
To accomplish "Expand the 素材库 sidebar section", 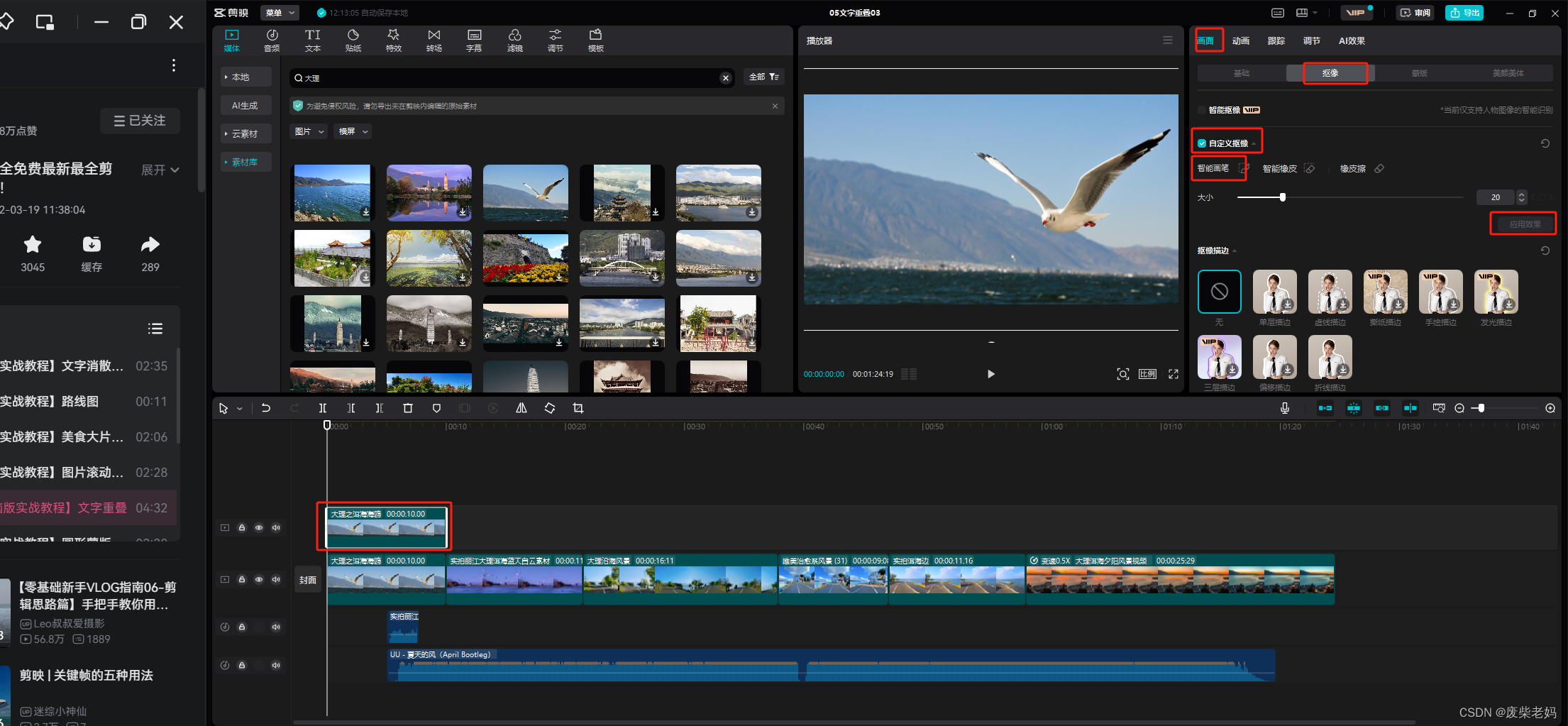I will point(245,162).
